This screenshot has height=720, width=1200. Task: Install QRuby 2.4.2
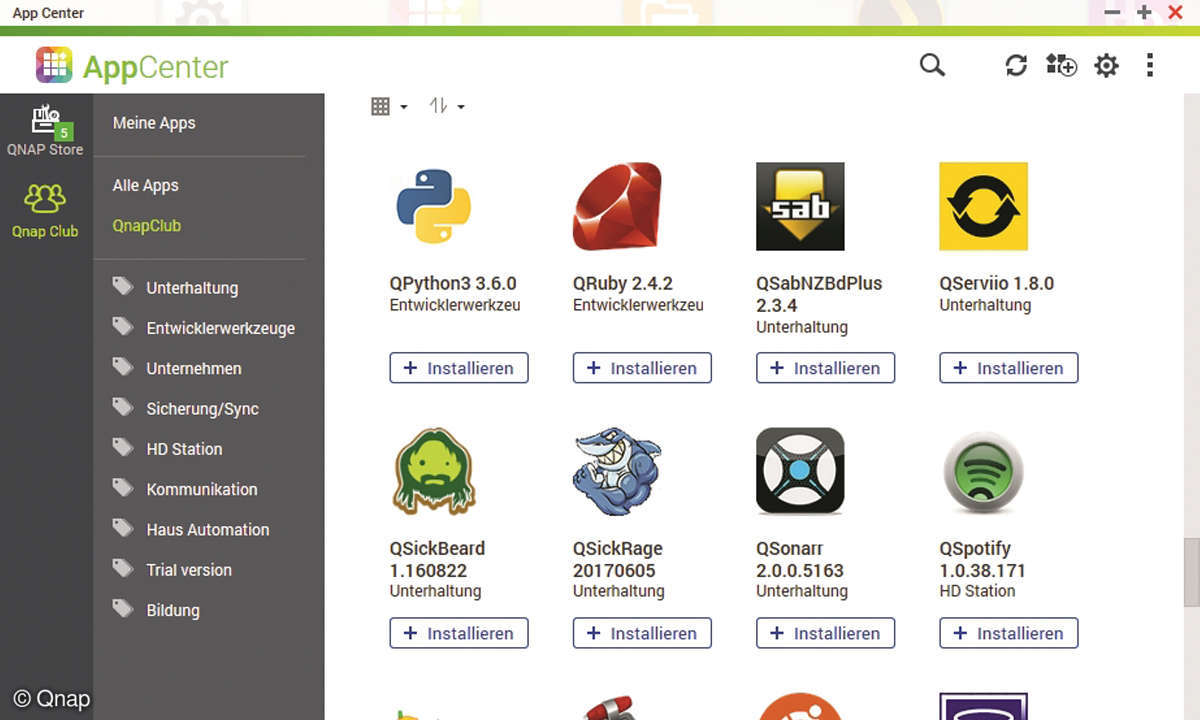click(x=642, y=368)
